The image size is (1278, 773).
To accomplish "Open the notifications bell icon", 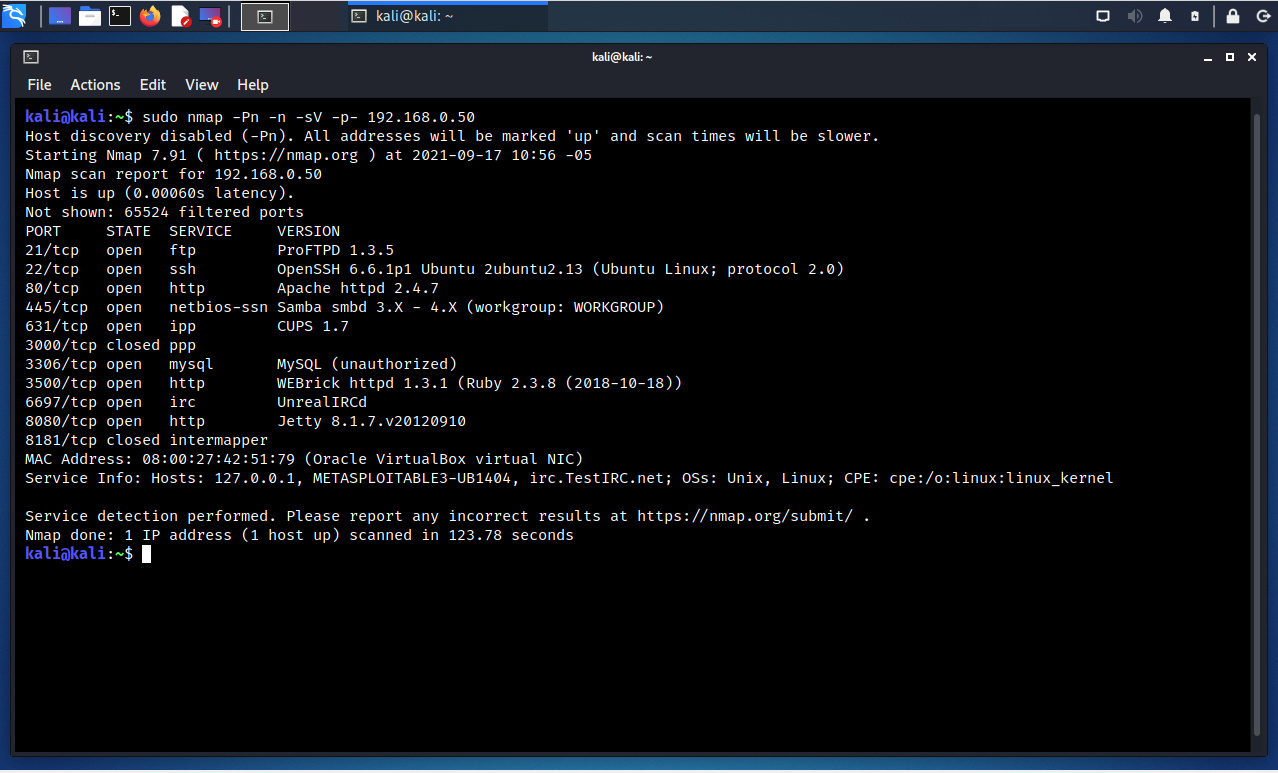I will [1165, 16].
